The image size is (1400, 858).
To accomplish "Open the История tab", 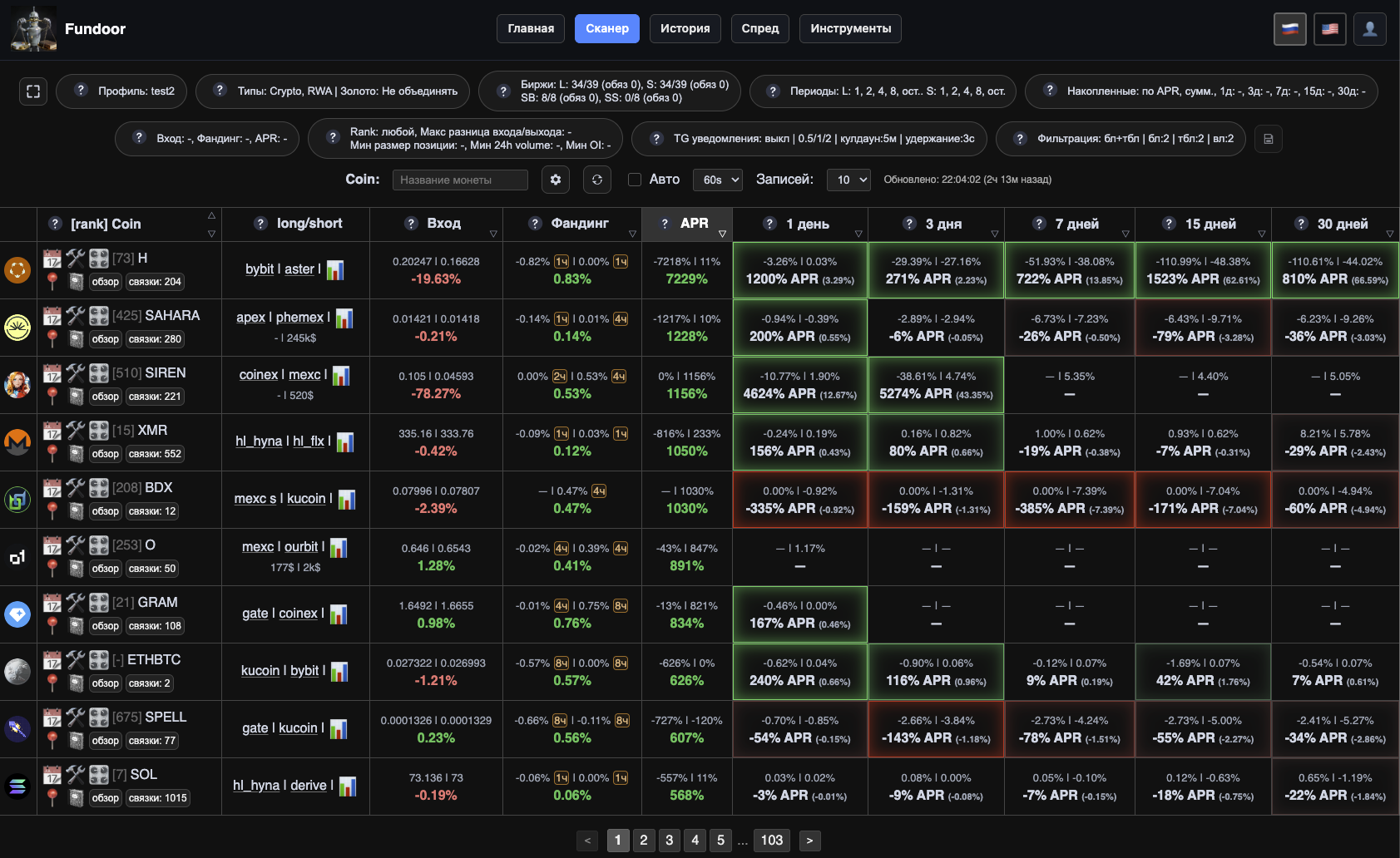I will tap(685, 28).
